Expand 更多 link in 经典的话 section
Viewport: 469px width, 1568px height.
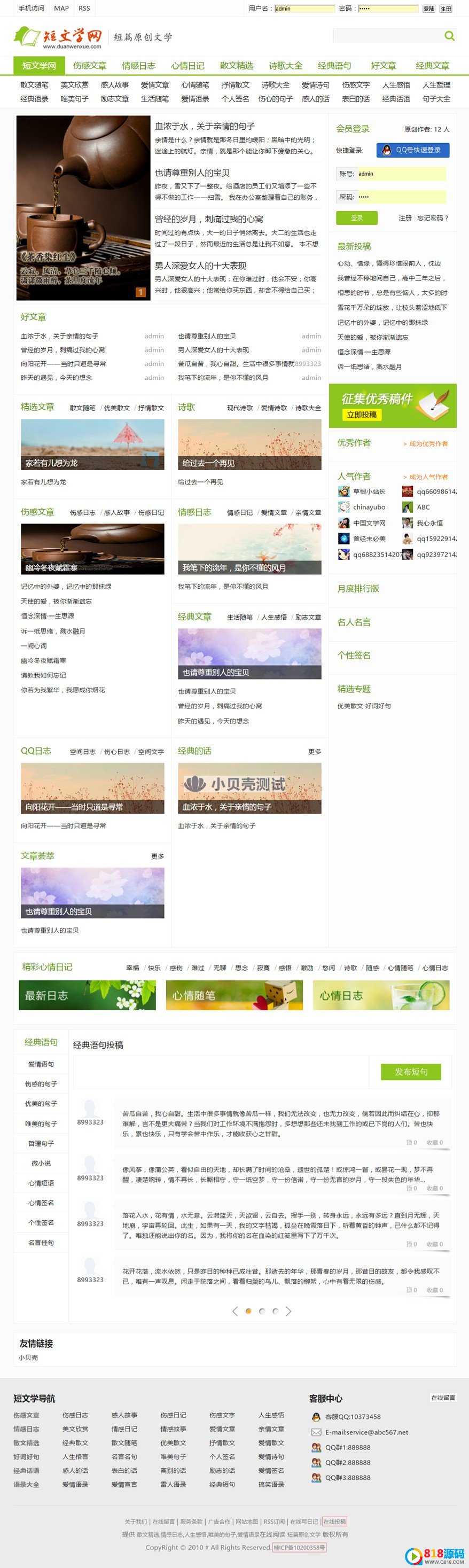tap(315, 752)
